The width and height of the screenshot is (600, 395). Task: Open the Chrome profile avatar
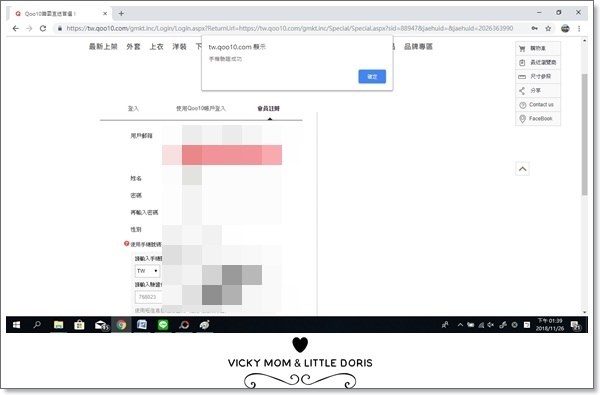point(565,28)
